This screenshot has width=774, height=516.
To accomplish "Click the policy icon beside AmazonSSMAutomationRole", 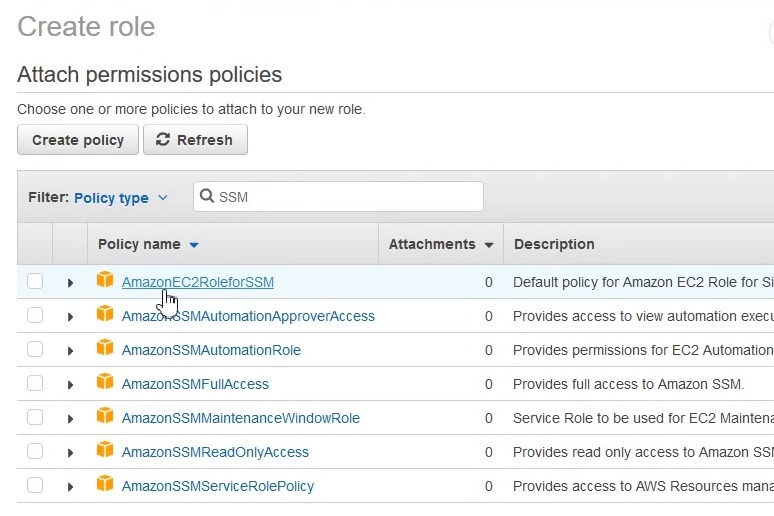I will coord(105,348).
